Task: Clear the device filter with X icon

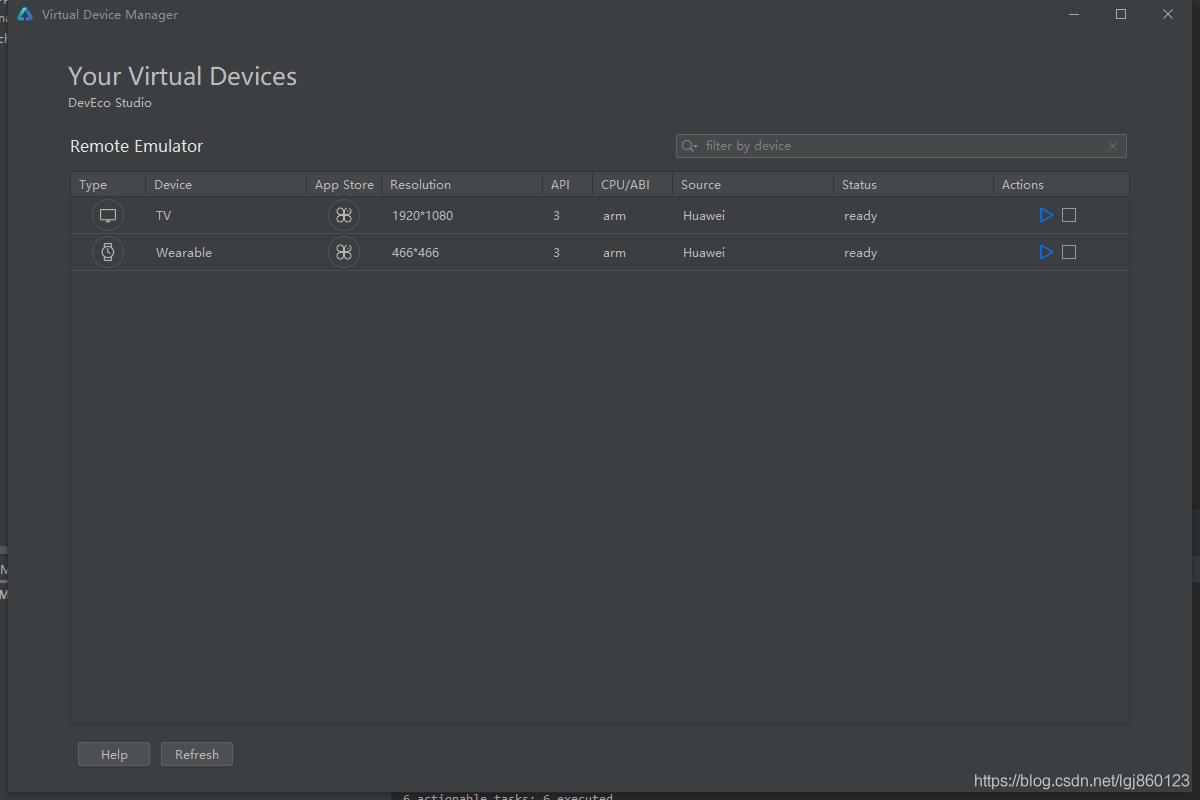Action: tap(1113, 146)
